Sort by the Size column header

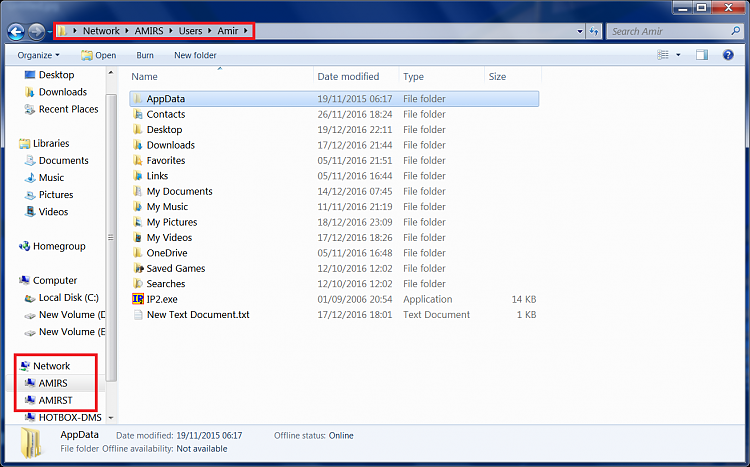click(x=497, y=77)
